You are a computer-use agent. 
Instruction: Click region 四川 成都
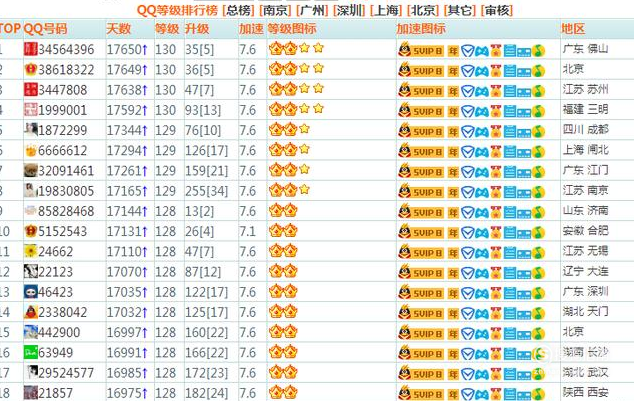point(585,130)
